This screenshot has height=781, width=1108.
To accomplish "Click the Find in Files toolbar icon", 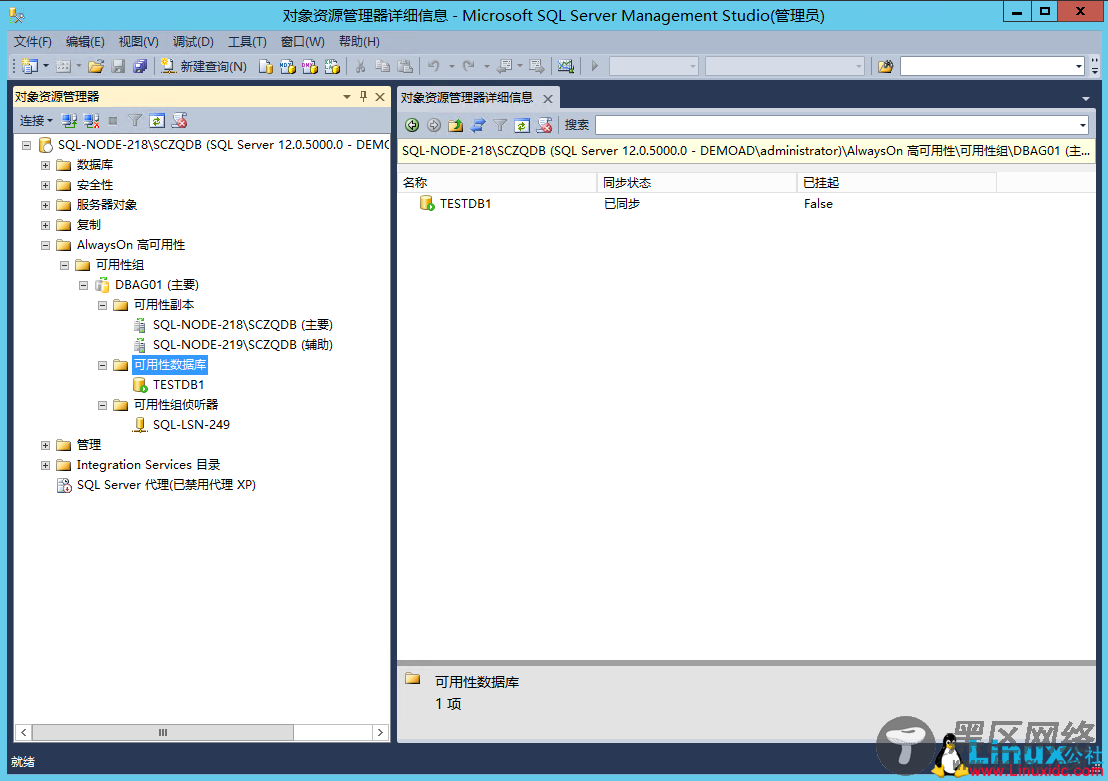I will (x=885, y=66).
